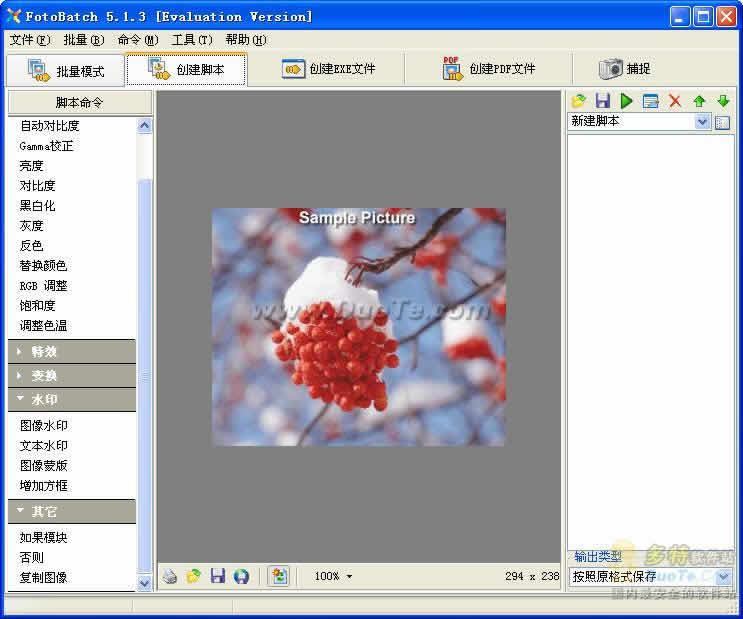Open image with folder icon below preview

pos(193,576)
